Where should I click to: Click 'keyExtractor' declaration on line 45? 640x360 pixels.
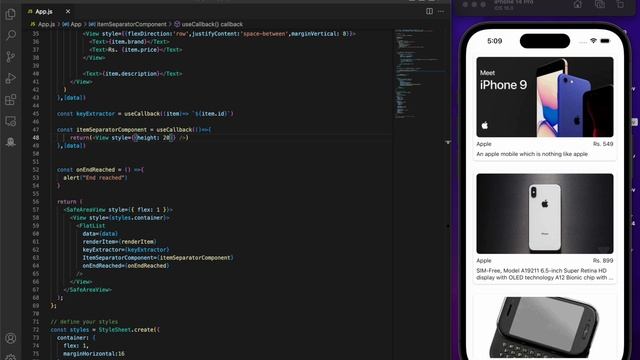96,113
